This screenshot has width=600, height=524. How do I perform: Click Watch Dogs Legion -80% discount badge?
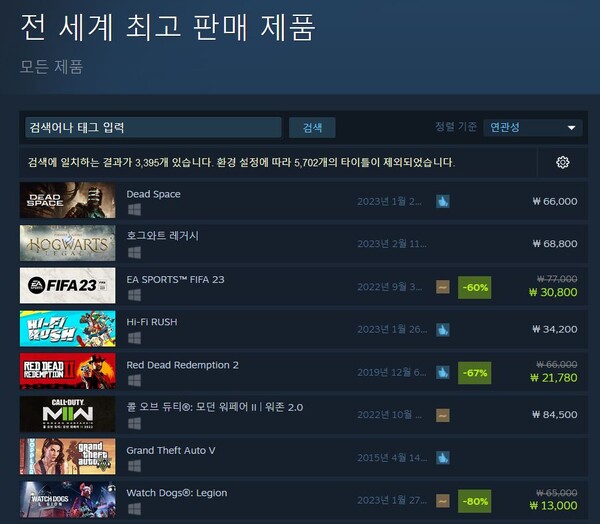coord(474,501)
